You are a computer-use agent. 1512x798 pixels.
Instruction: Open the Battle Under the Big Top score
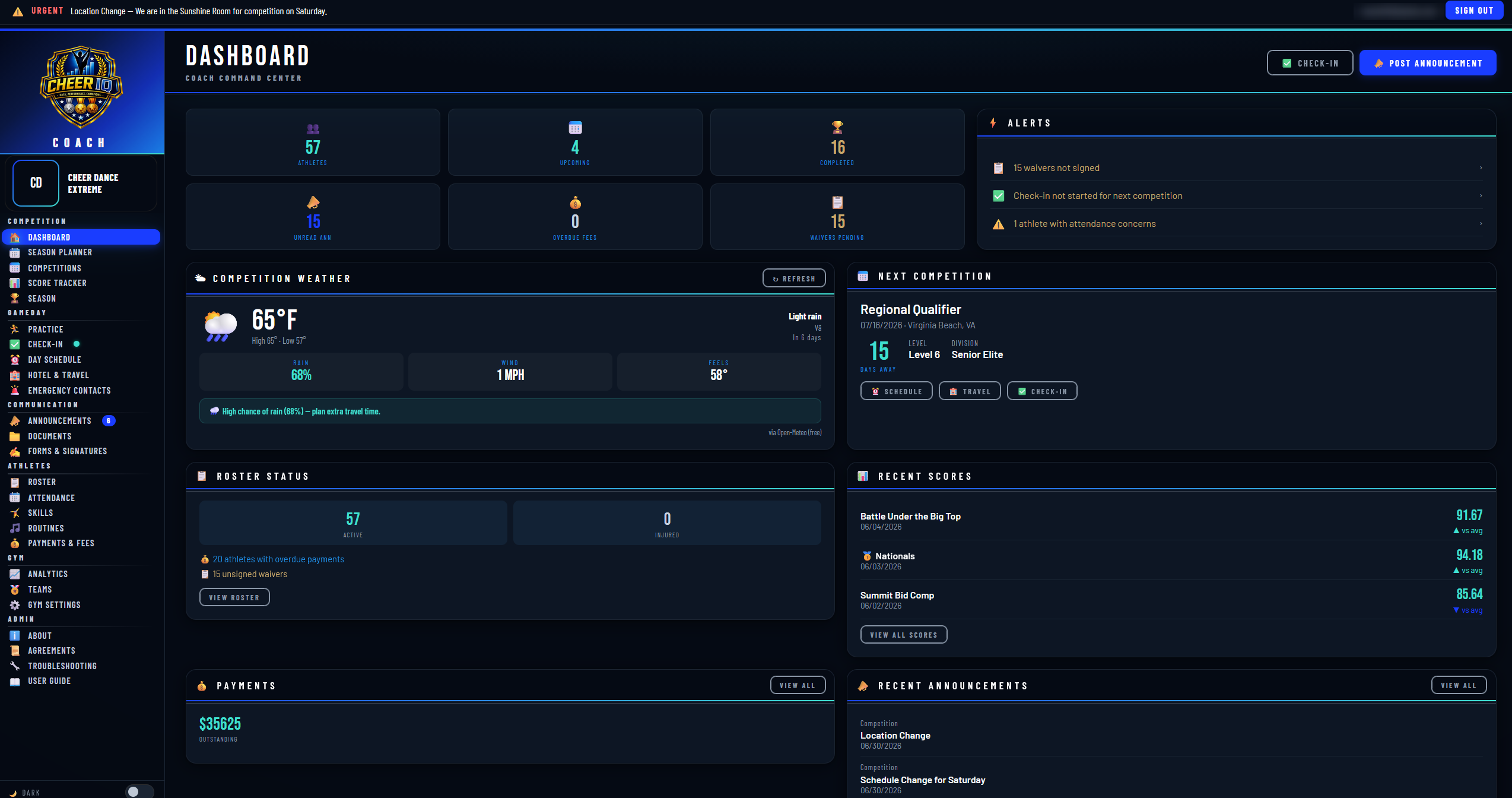click(1171, 521)
